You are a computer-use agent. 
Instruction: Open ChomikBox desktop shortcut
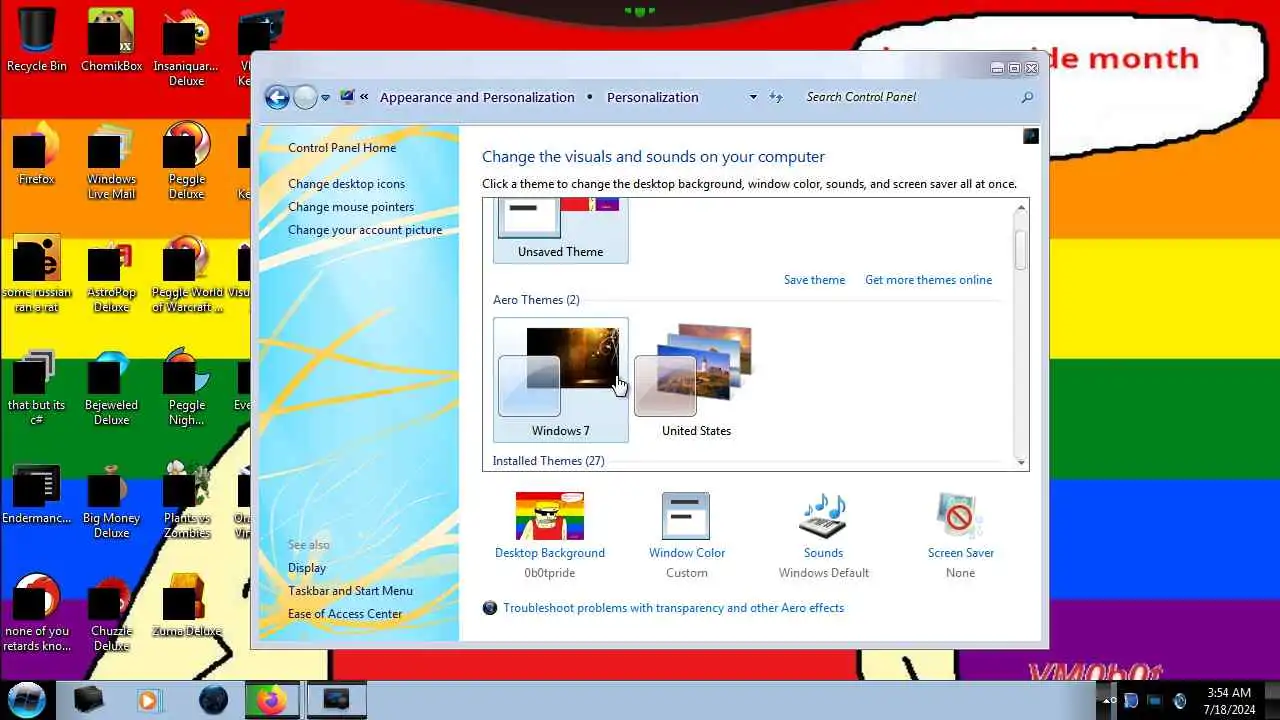coord(111,40)
